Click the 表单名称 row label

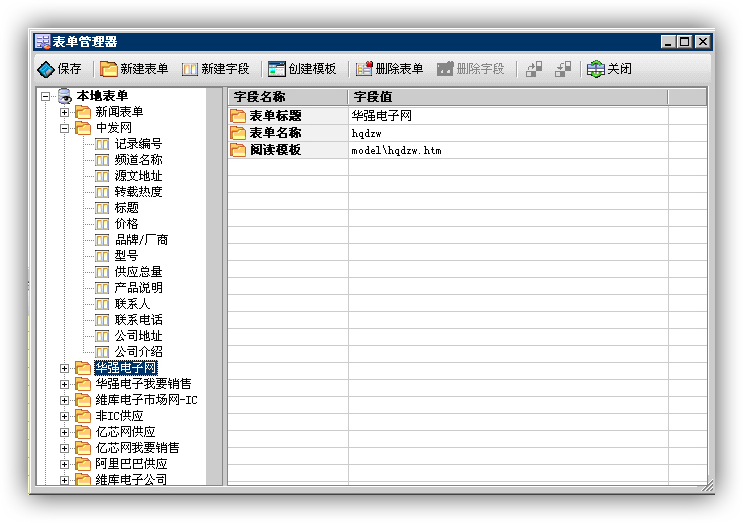click(275, 133)
